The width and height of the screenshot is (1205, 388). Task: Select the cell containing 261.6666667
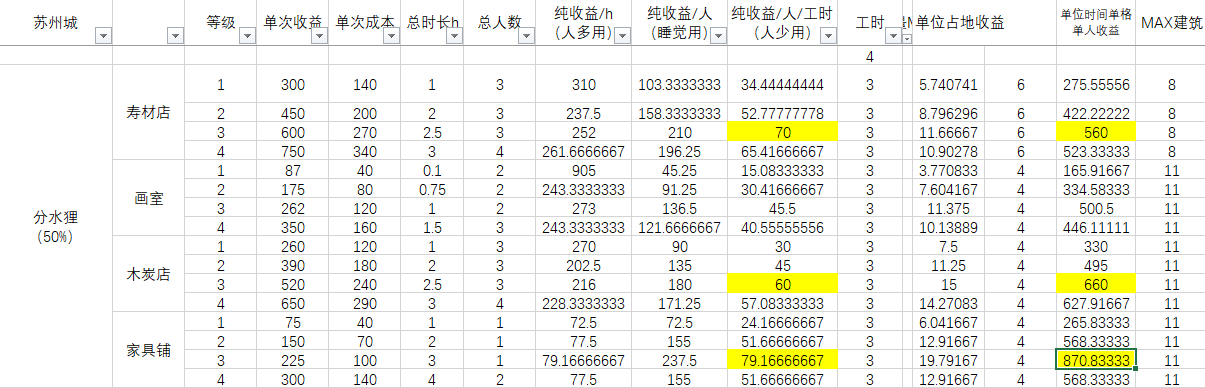tap(583, 150)
